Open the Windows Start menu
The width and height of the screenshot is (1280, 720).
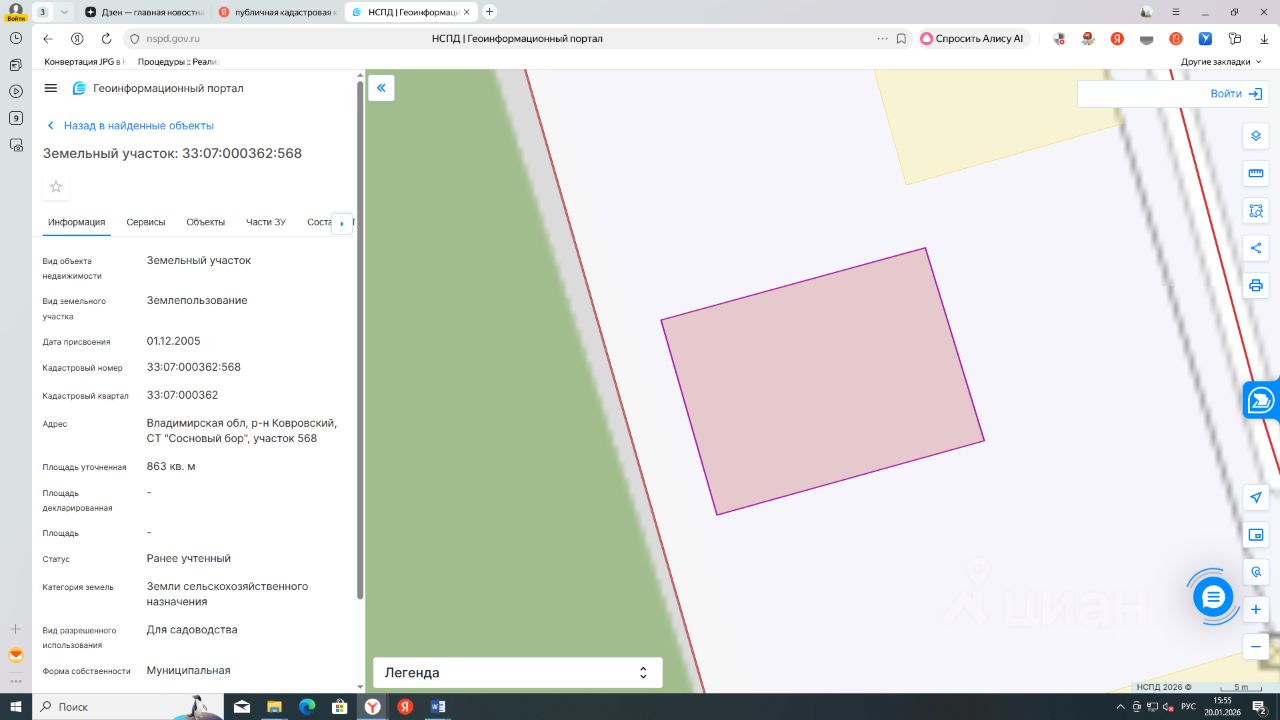coord(16,706)
